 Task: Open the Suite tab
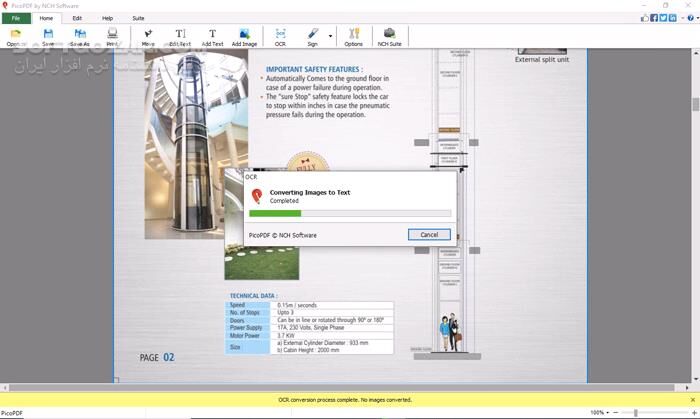pyautogui.click(x=138, y=18)
